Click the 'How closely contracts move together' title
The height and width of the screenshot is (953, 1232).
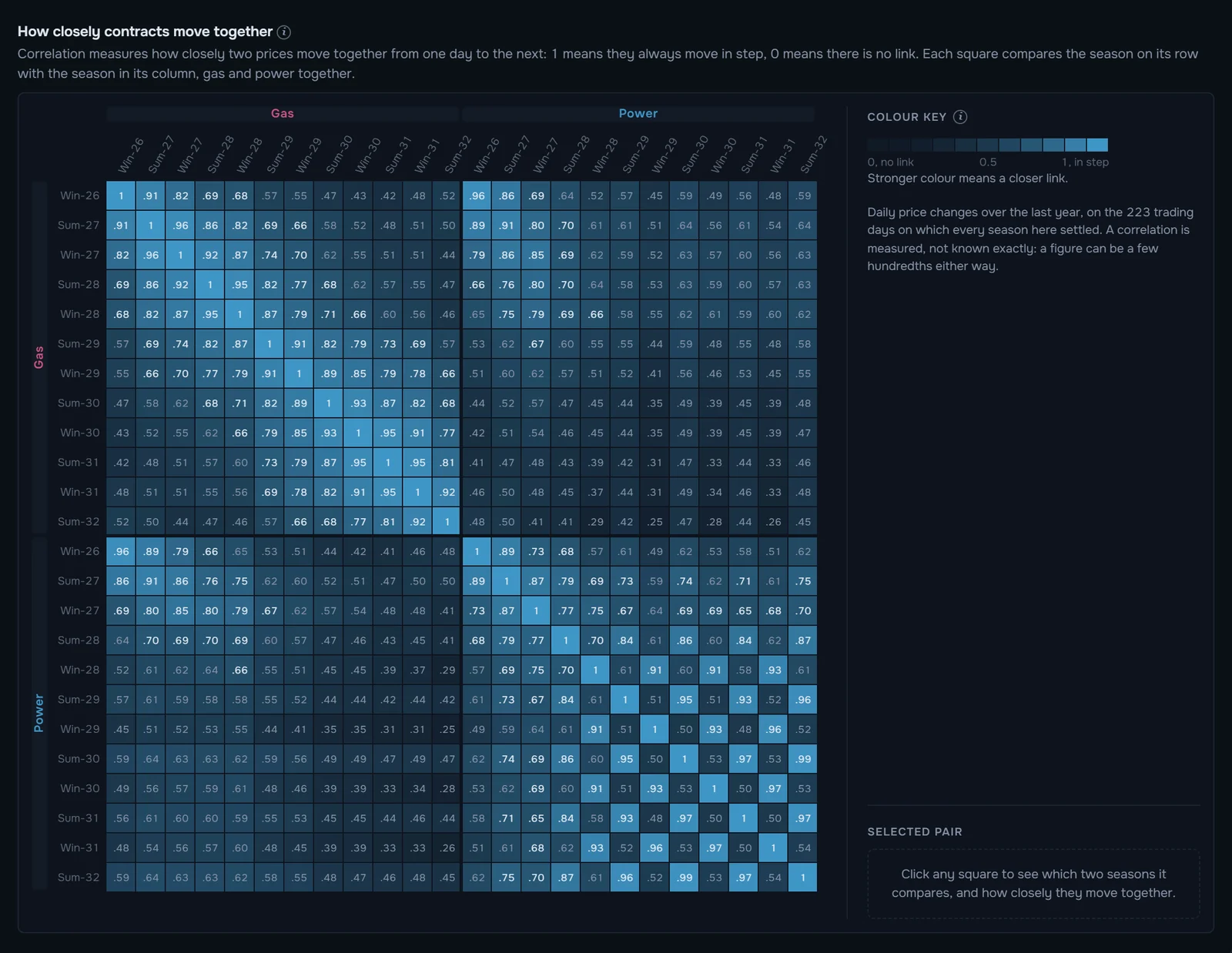[x=145, y=32]
